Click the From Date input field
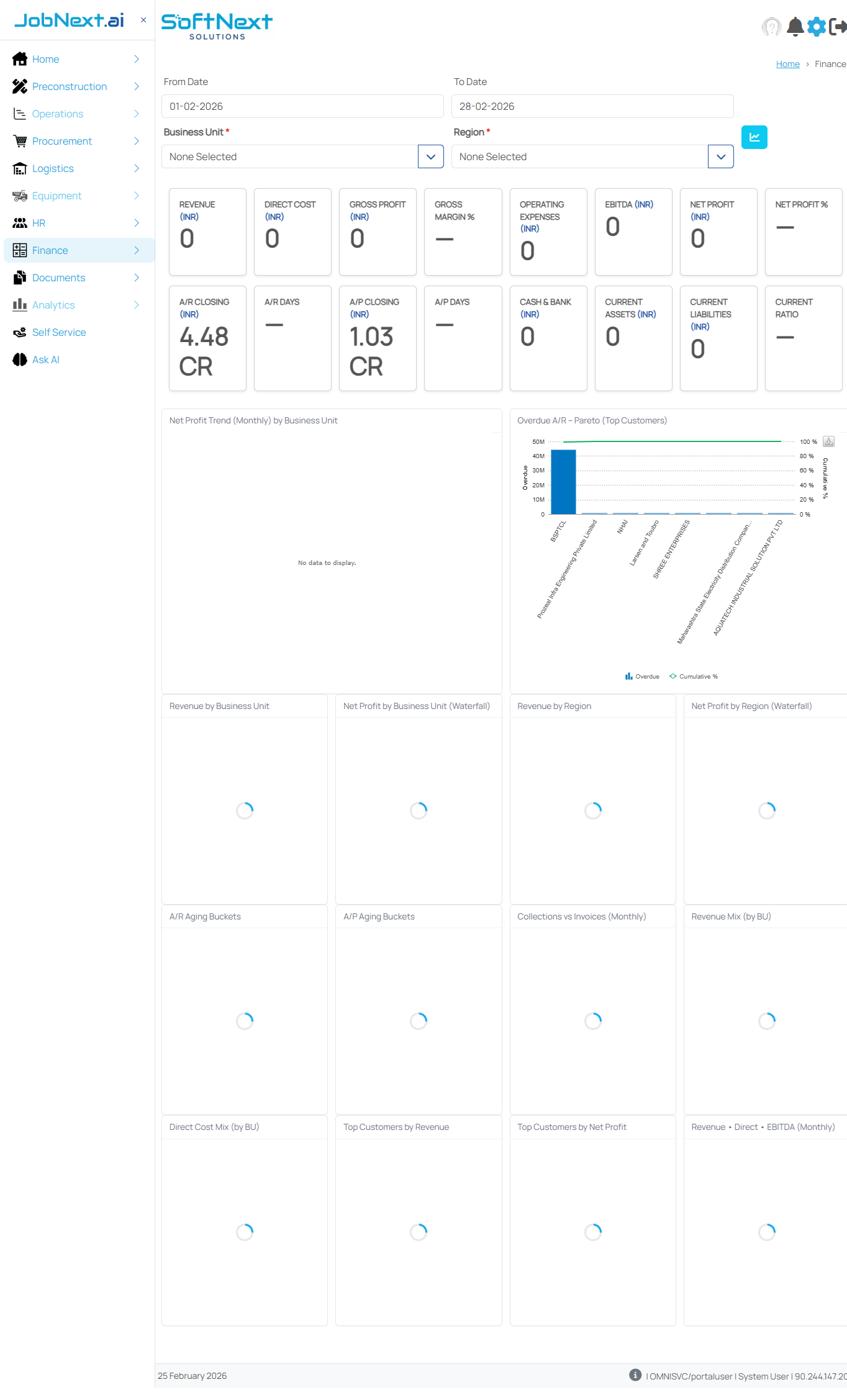Image resolution: width=847 pixels, height=1400 pixels. pyautogui.click(x=302, y=106)
